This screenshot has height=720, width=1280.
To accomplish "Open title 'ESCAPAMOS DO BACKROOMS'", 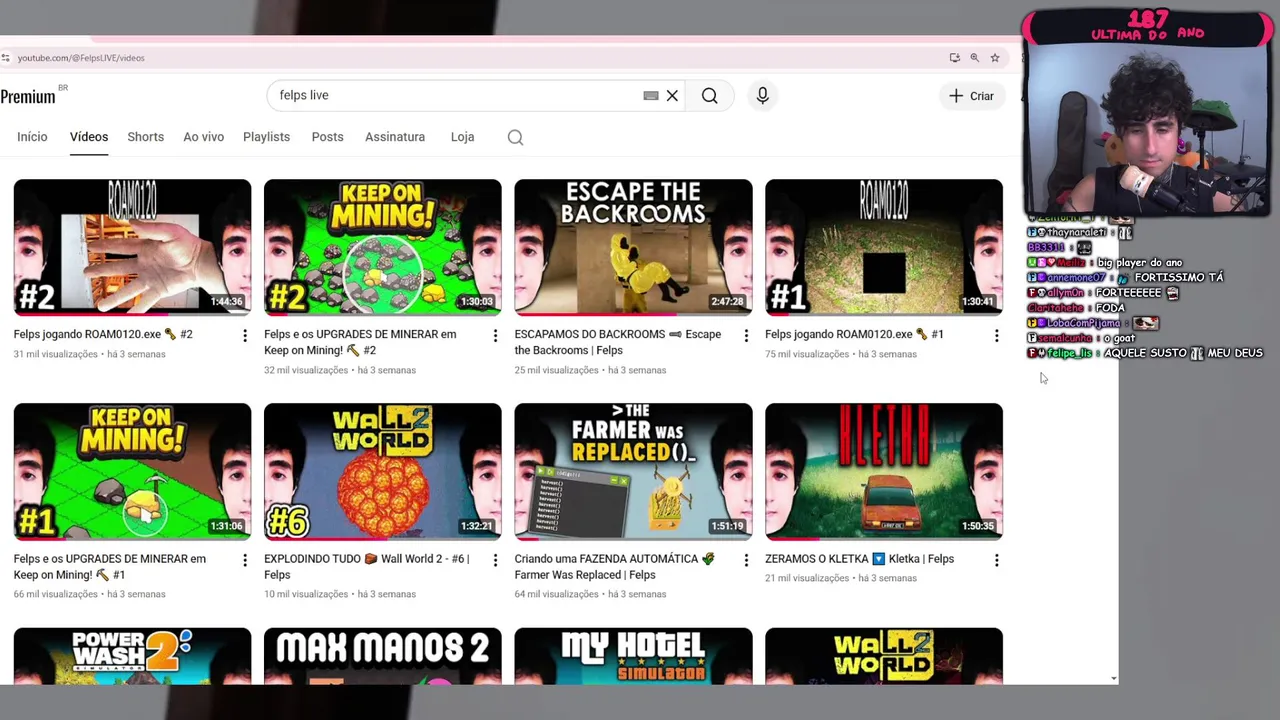I will [x=617, y=342].
